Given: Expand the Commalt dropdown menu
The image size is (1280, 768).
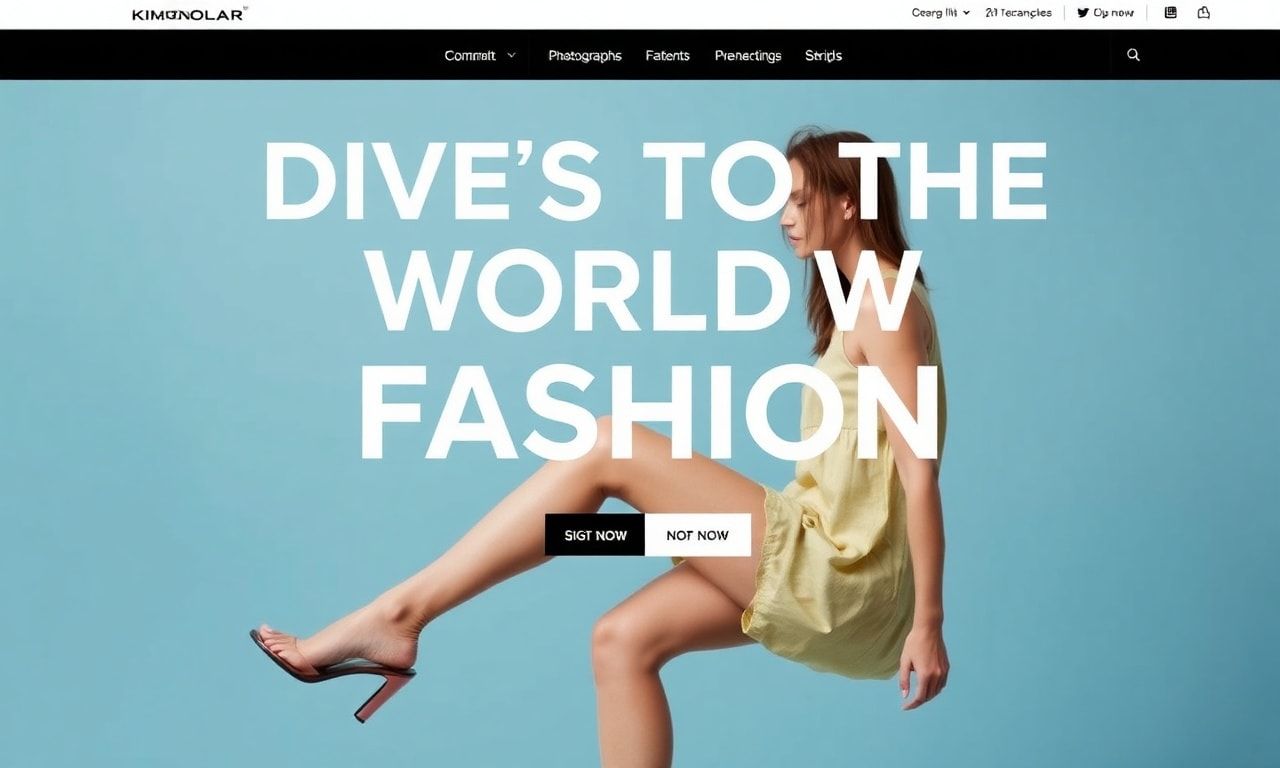Looking at the screenshot, I should tap(480, 56).
